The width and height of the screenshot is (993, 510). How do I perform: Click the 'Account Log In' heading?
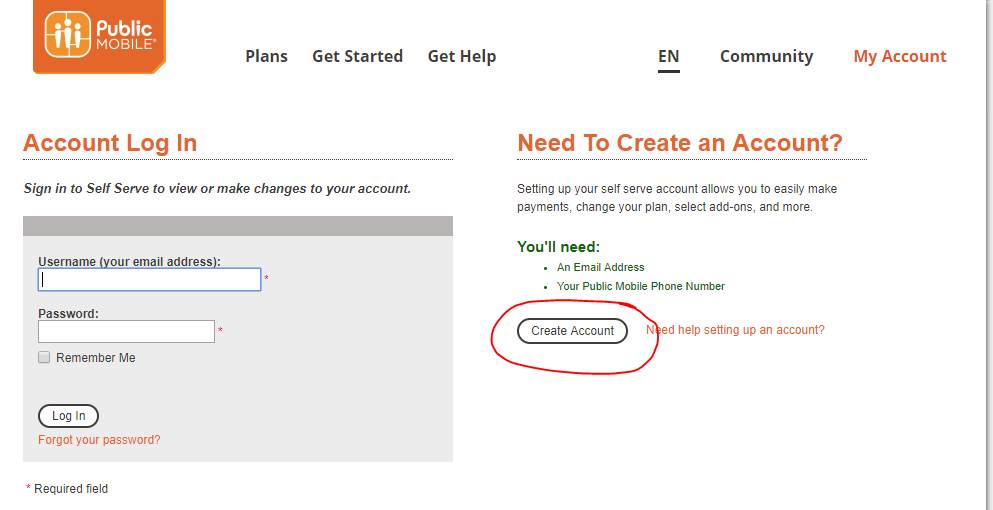coord(110,143)
